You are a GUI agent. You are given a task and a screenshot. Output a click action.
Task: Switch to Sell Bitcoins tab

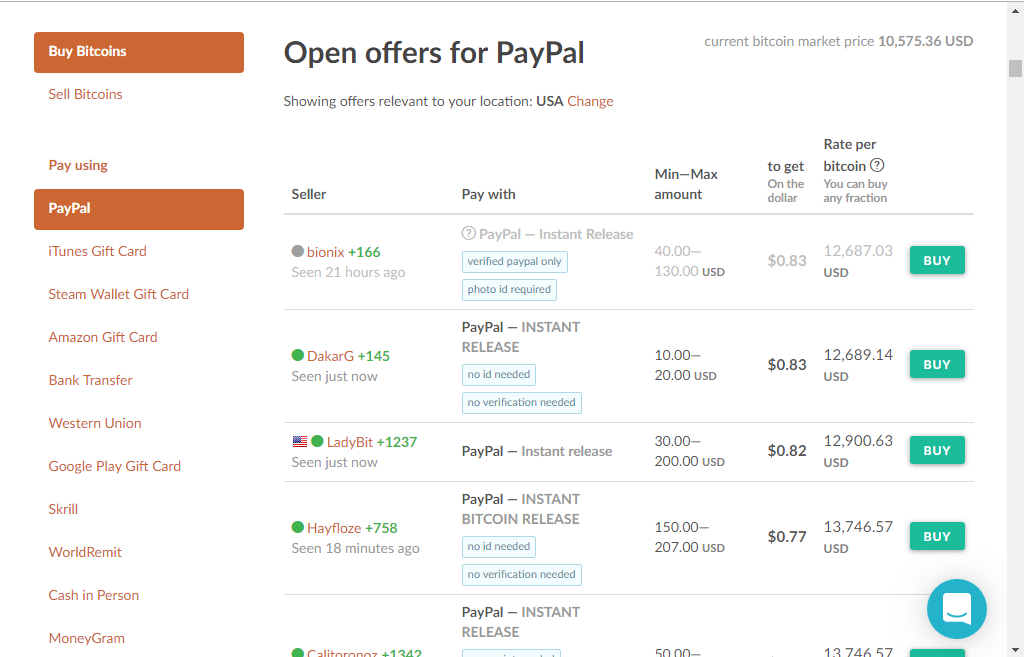pos(85,95)
